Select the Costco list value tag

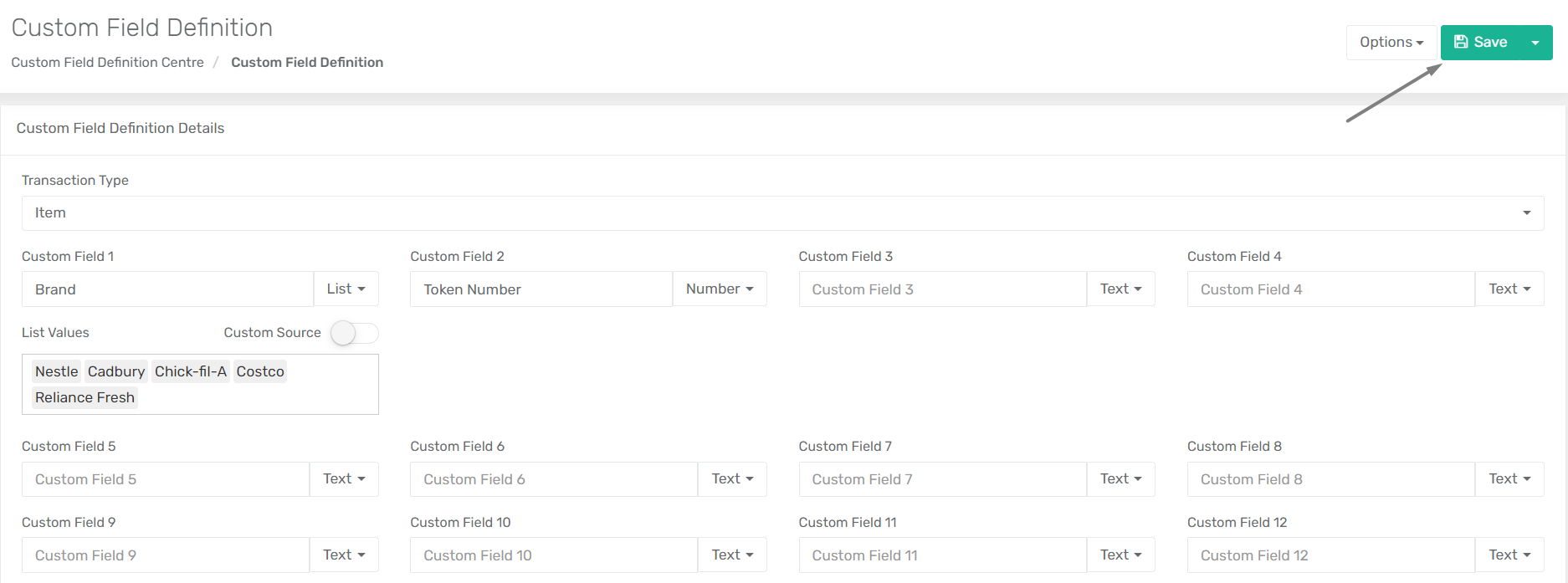coord(260,371)
